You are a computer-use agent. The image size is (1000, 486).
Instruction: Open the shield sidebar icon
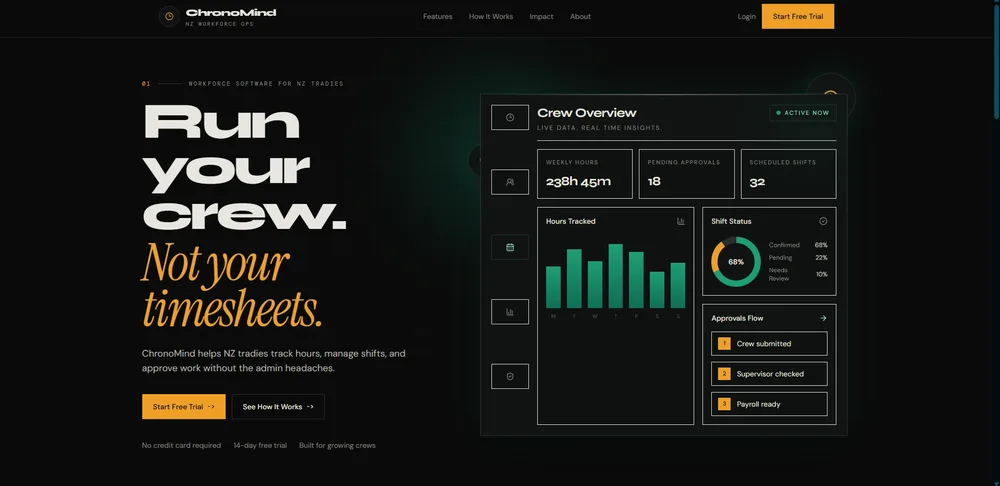[510, 376]
